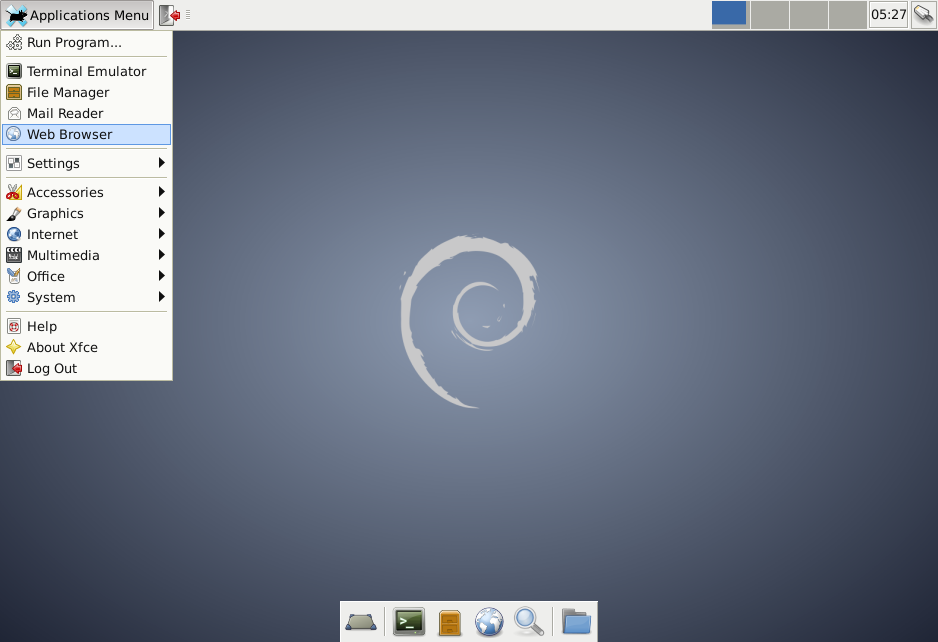The width and height of the screenshot is (938, 642).
Task: Expand the Settings submenu
Action: pos(86,163)
